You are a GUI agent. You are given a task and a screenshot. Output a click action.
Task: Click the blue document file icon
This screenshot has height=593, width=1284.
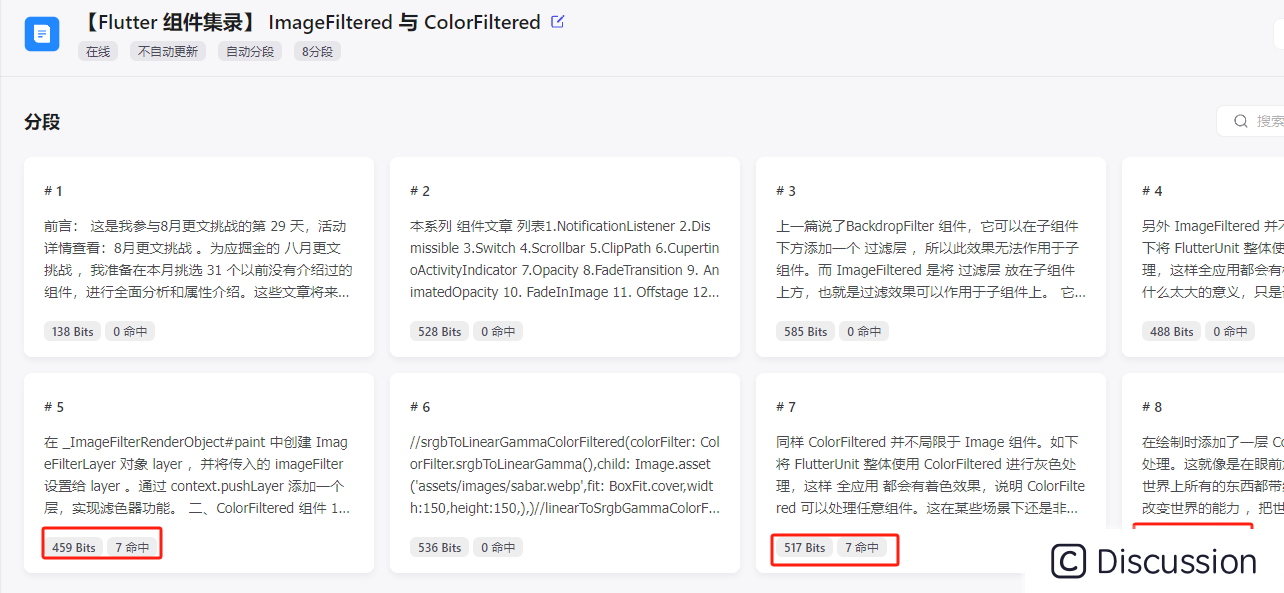tap(42, 34)
